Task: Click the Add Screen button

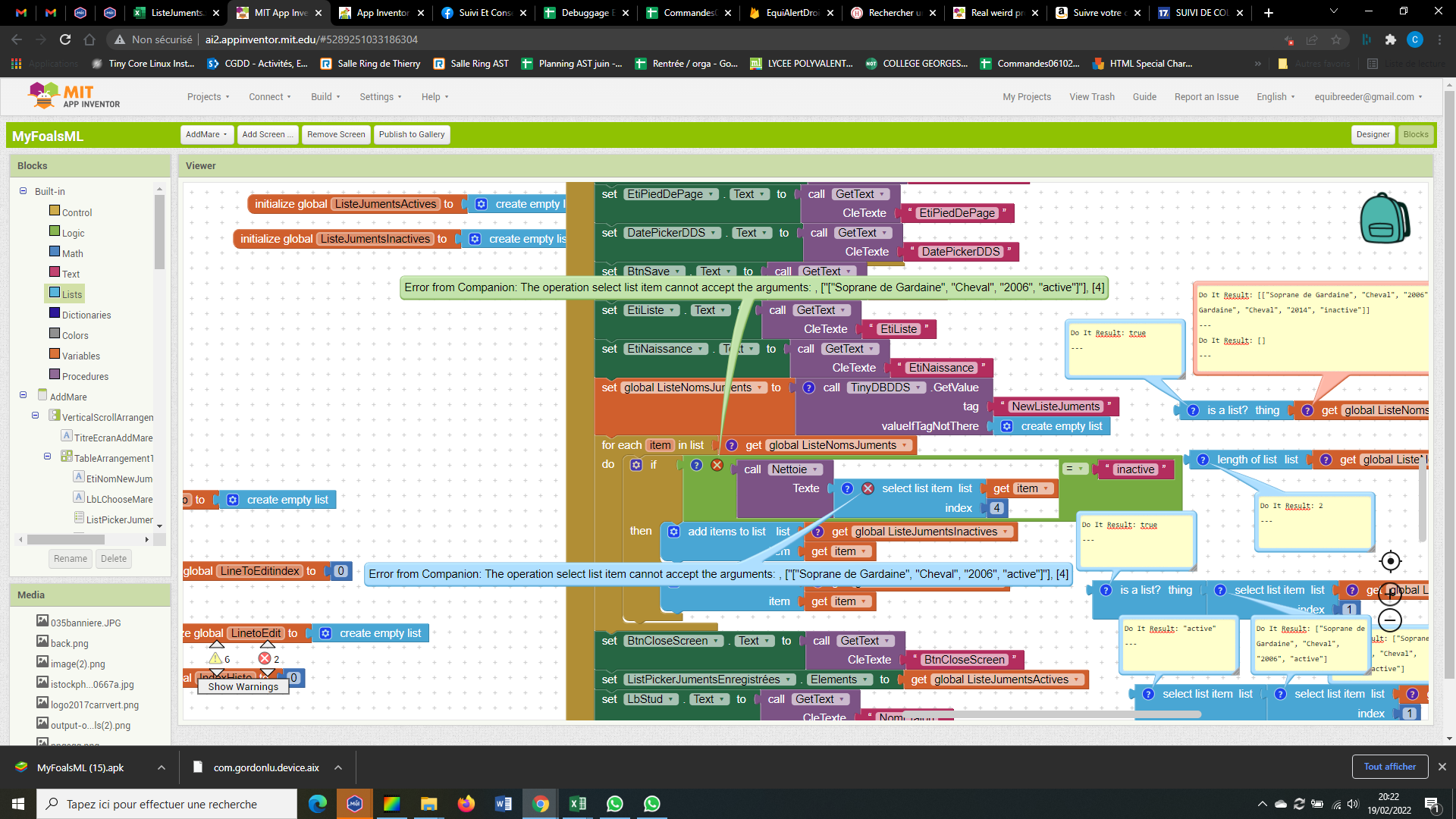Action: [x=267, y=134]
